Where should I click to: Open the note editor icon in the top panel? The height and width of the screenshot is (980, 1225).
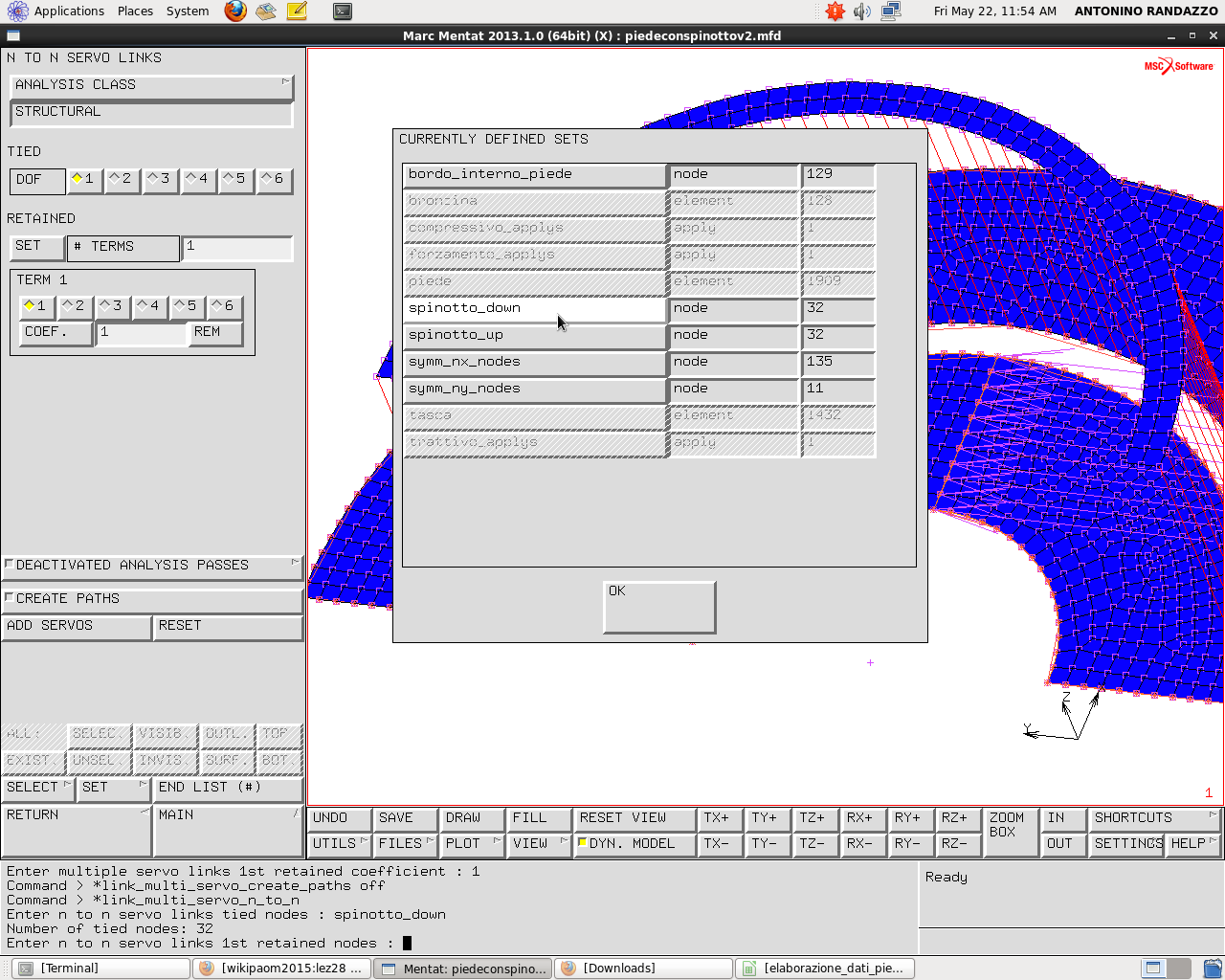(297, 11)
